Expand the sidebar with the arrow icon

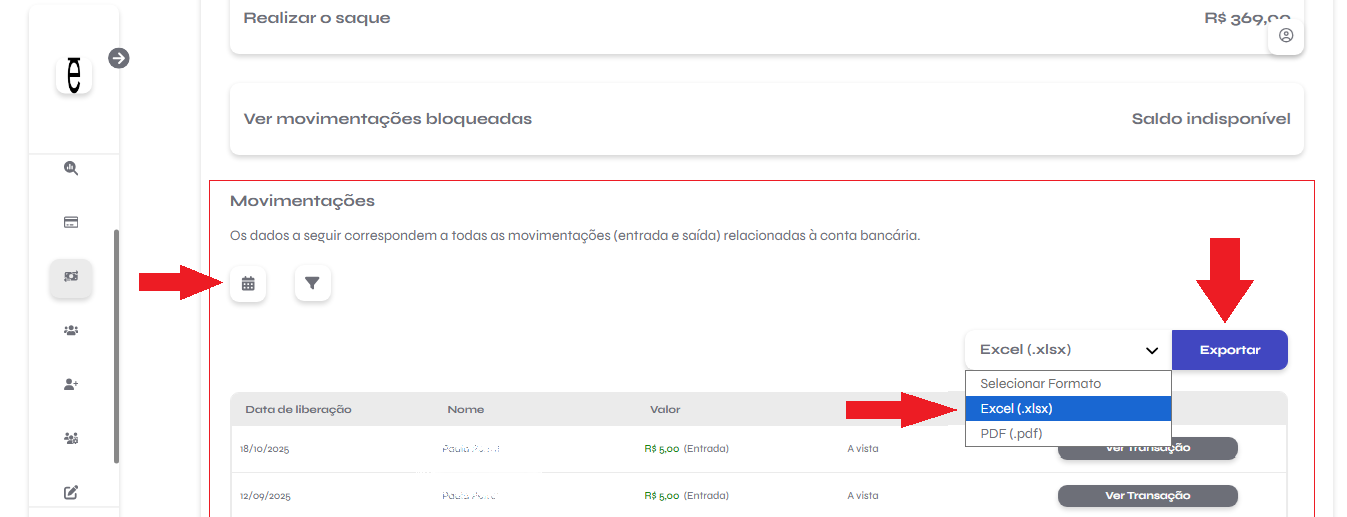tap(119, 58)
